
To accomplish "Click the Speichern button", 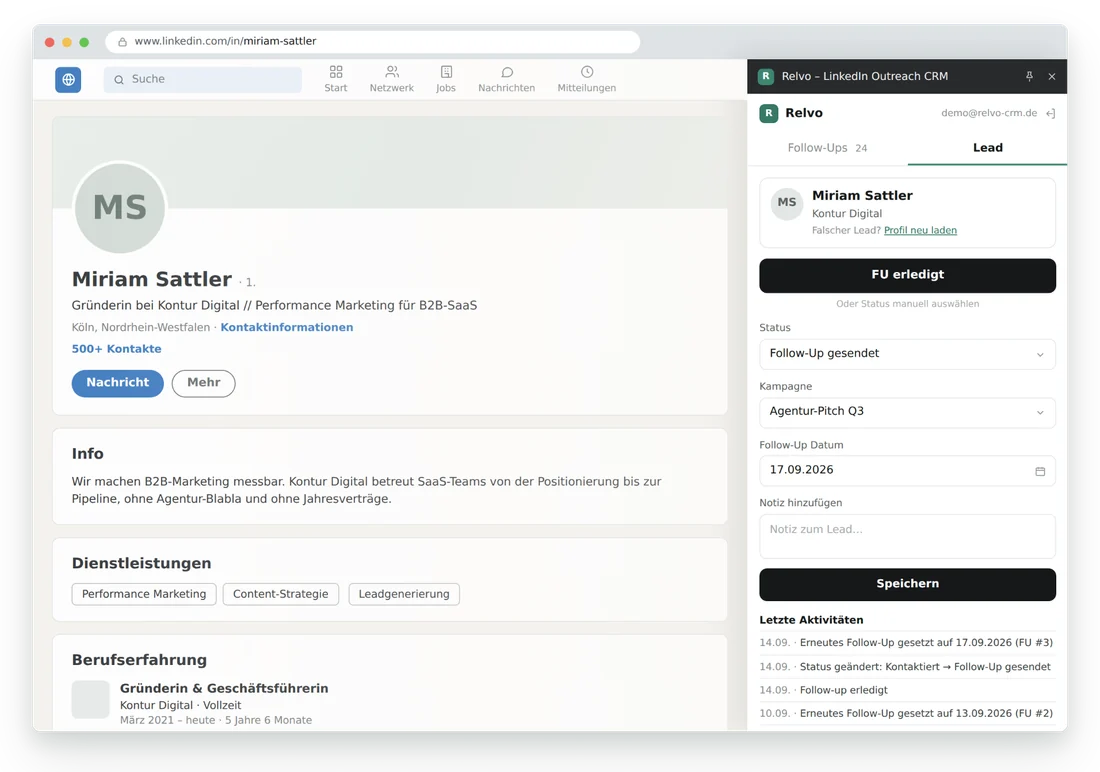I will point(907,584).
